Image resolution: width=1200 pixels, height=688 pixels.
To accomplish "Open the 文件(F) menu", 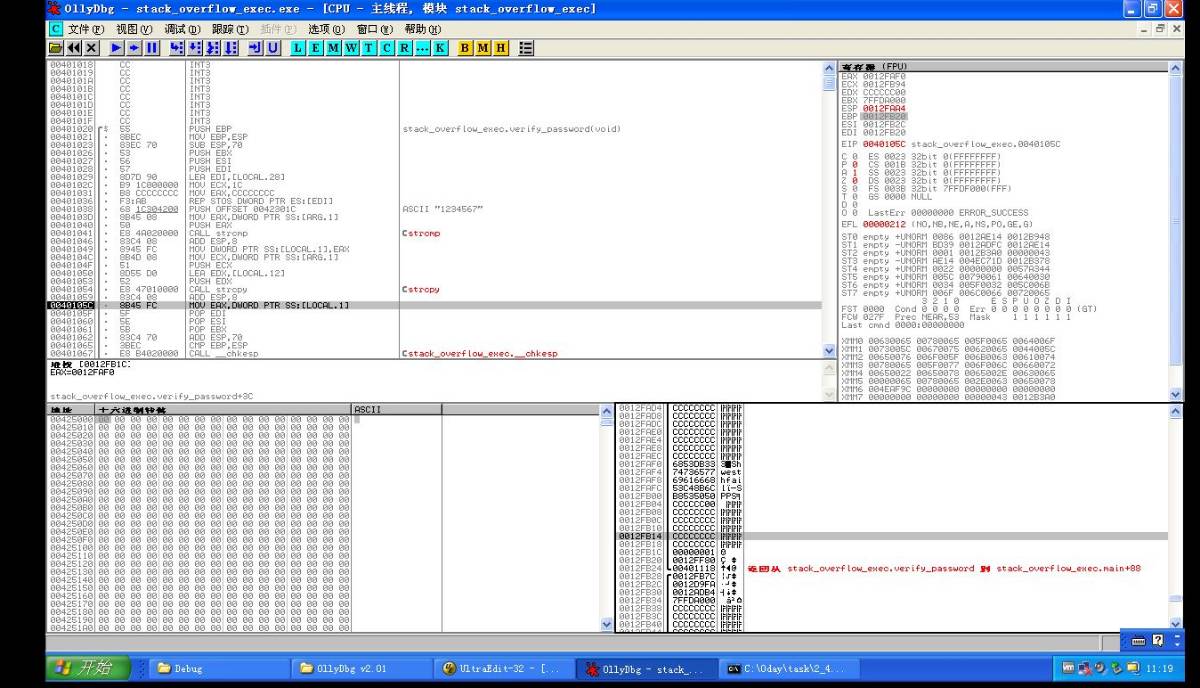I will 88,29.
